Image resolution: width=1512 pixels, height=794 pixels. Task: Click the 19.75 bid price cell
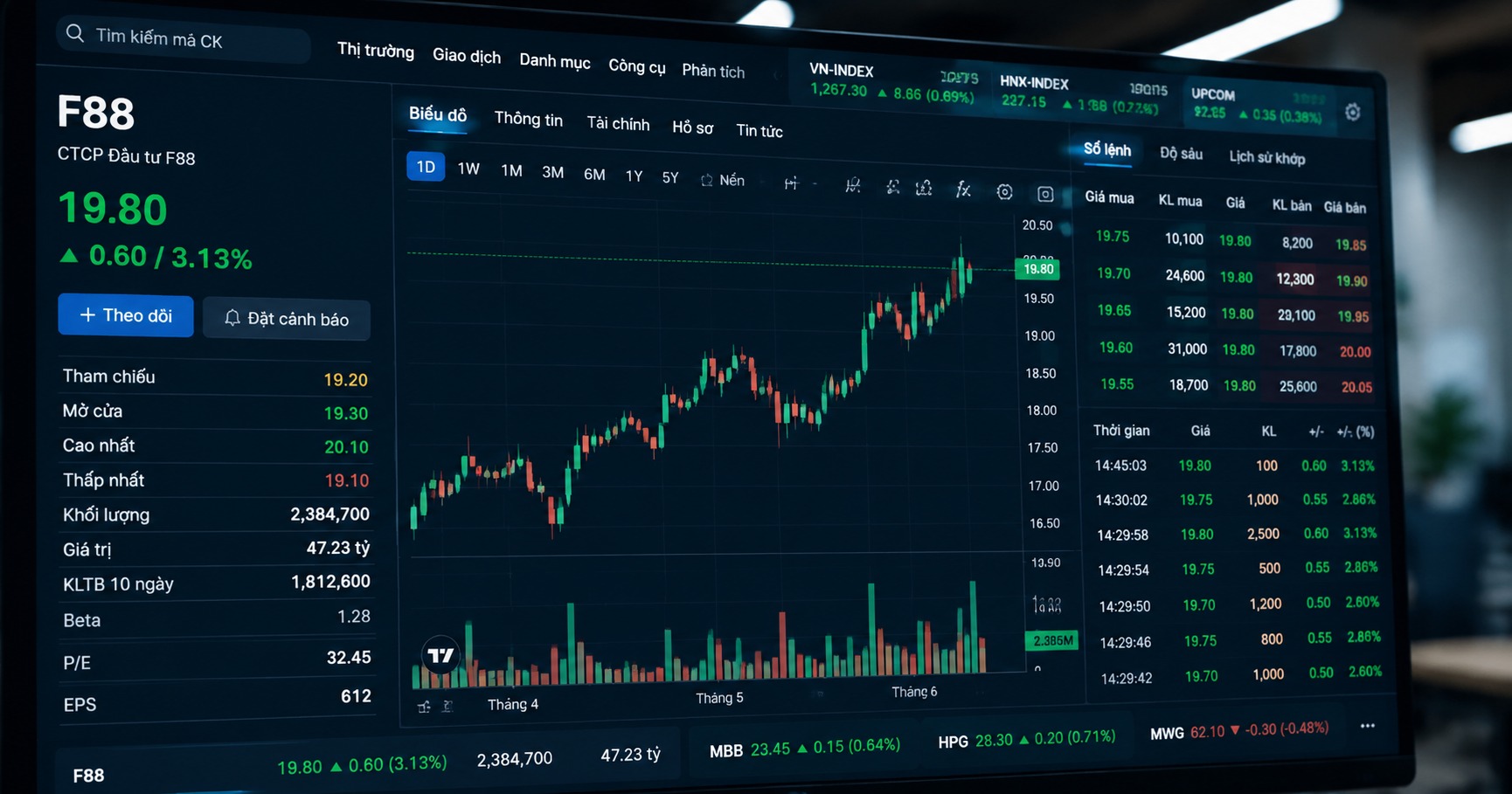[x=1113, y=236]
